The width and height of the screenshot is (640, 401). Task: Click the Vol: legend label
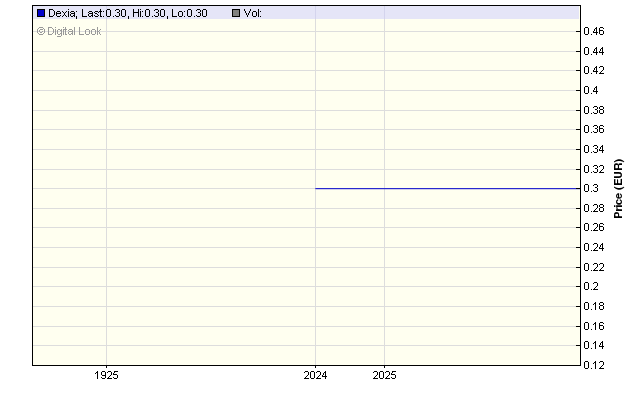253,13
